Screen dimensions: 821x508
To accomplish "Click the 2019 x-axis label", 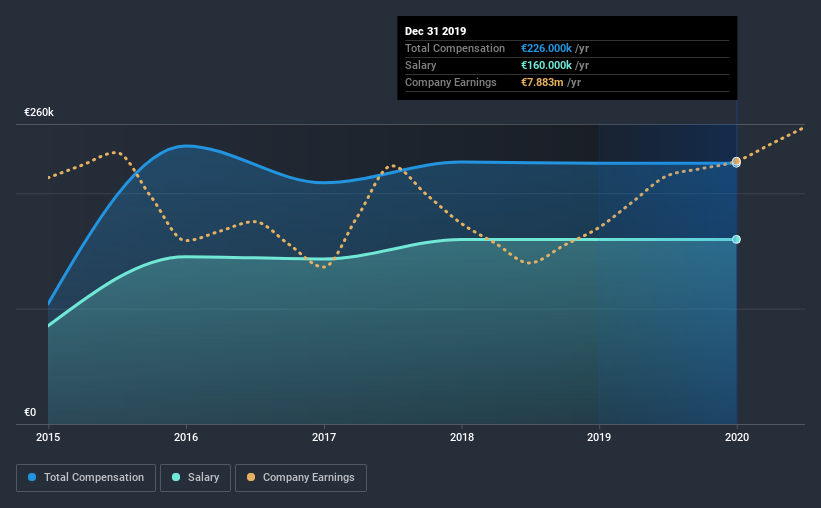I will (598, 437).
